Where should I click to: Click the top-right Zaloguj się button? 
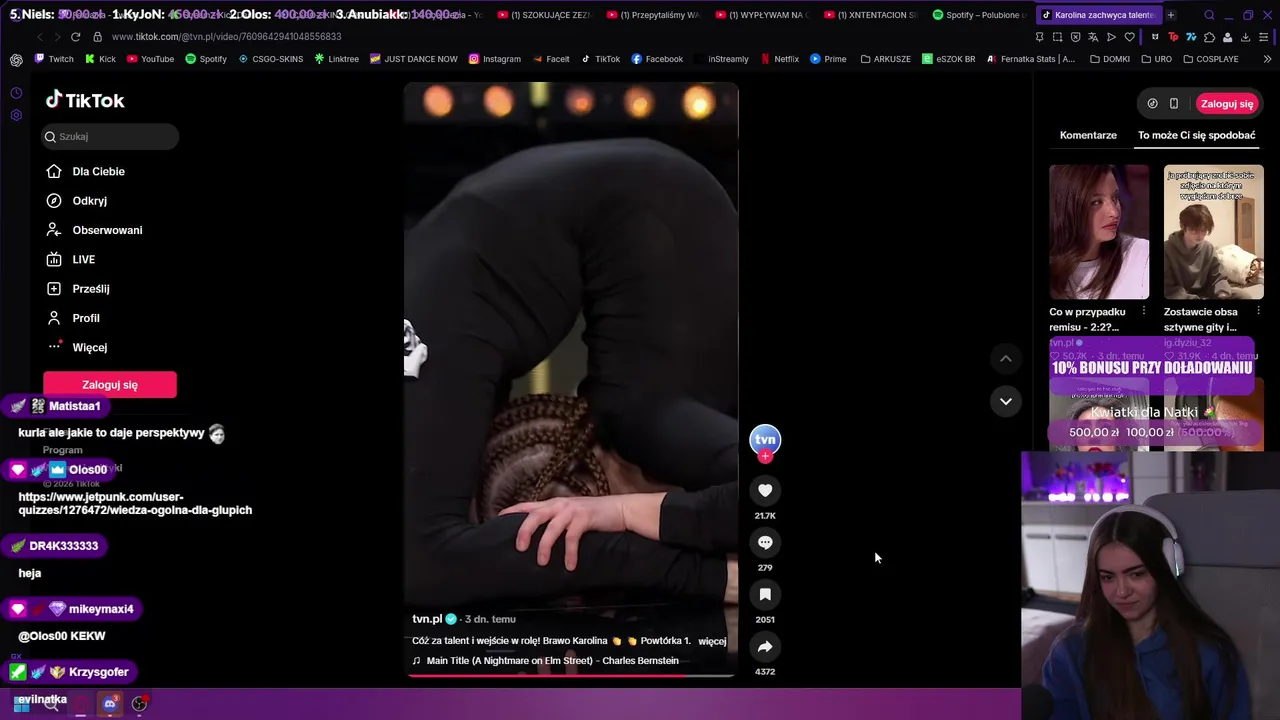coord(1227,104)
